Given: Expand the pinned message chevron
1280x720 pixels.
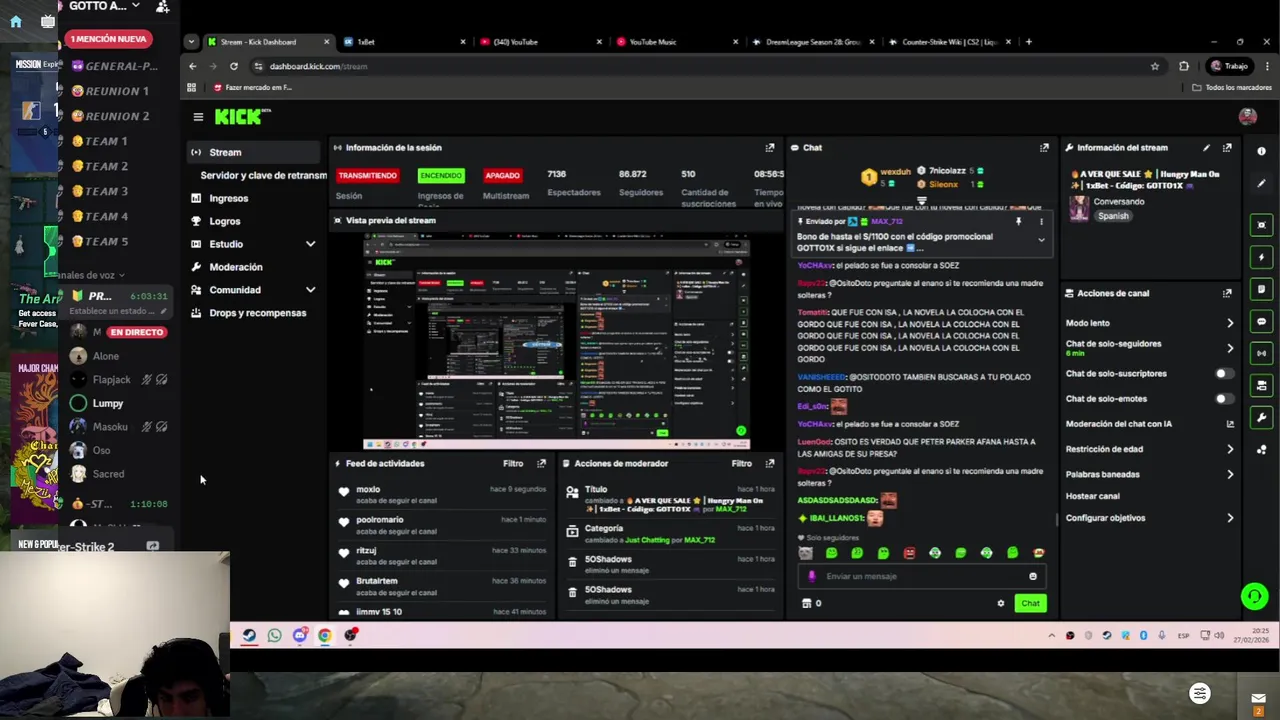Looking at the screenshot, I should [1041, 240].
